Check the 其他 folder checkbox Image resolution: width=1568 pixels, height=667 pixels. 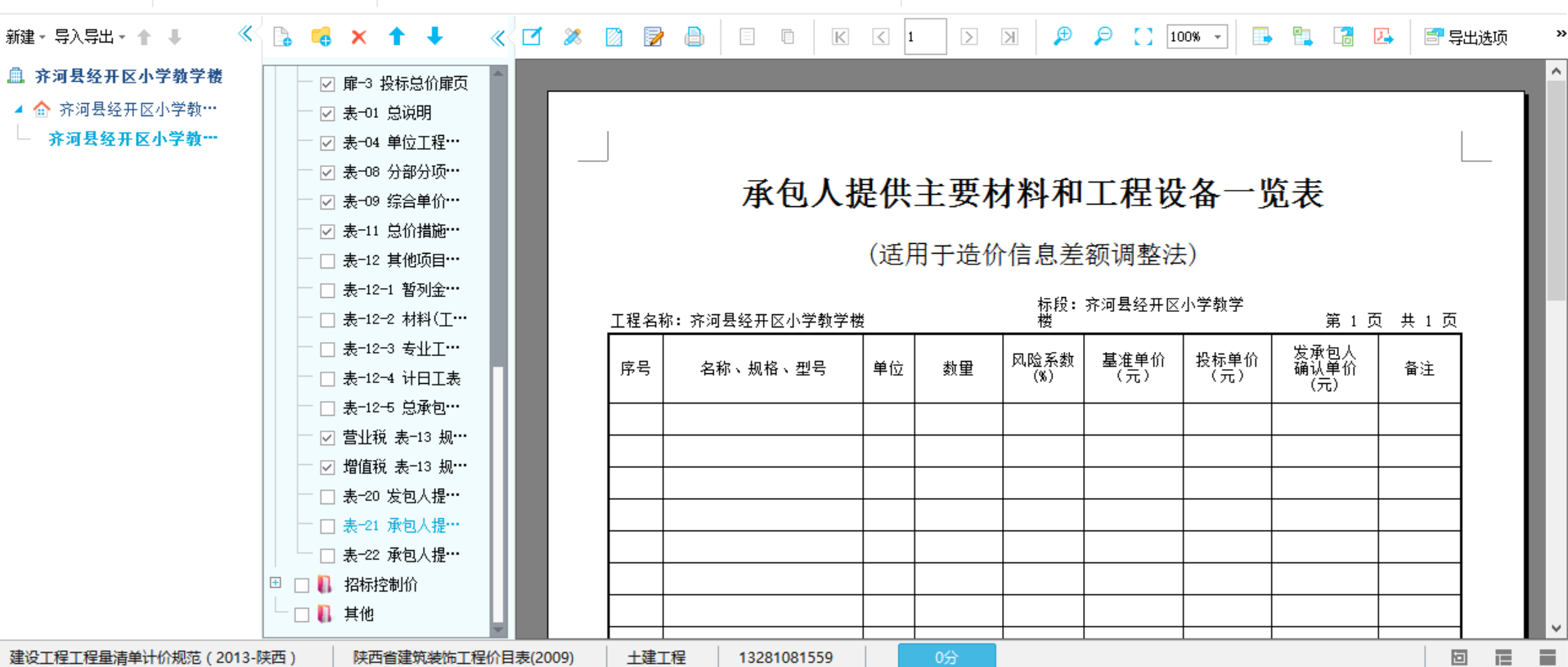(301, 614)
